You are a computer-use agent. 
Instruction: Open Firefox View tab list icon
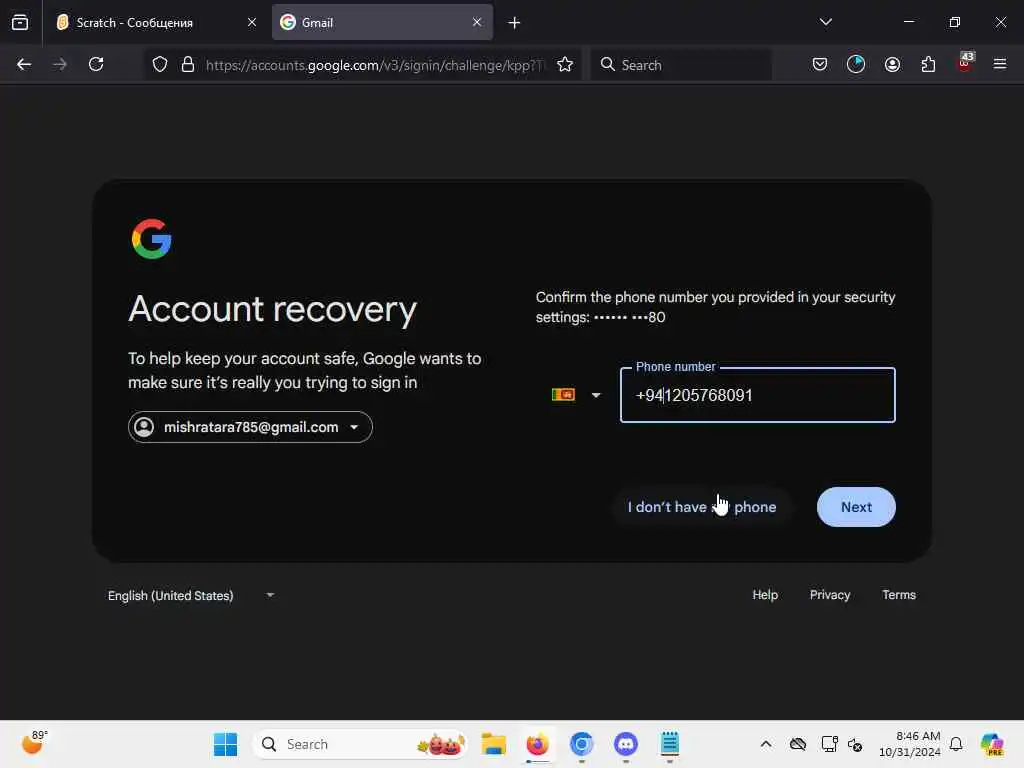pyautogui.click(x=20, y=22)
